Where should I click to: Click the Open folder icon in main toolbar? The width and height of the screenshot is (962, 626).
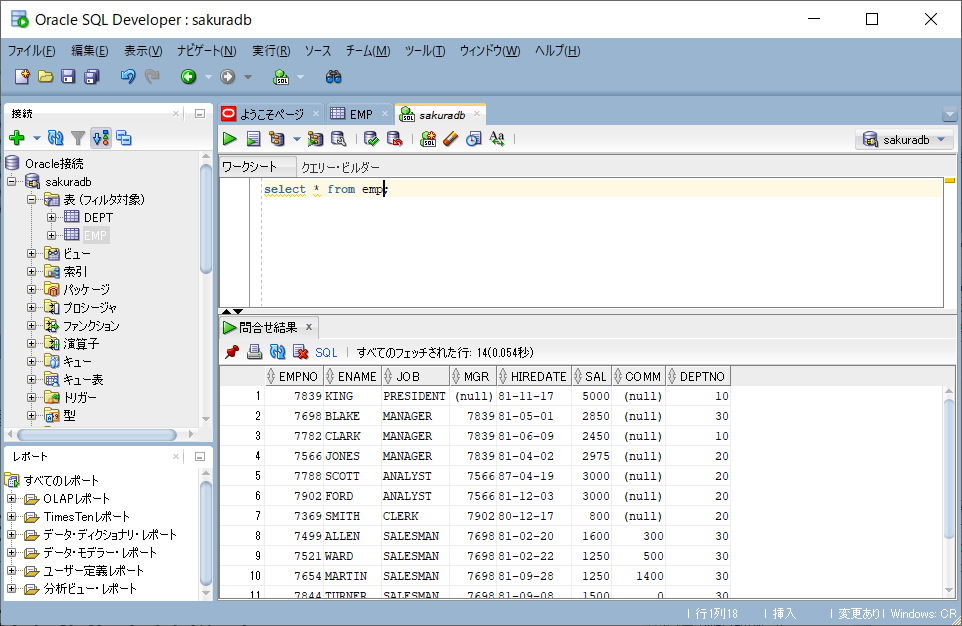[45, 77]
